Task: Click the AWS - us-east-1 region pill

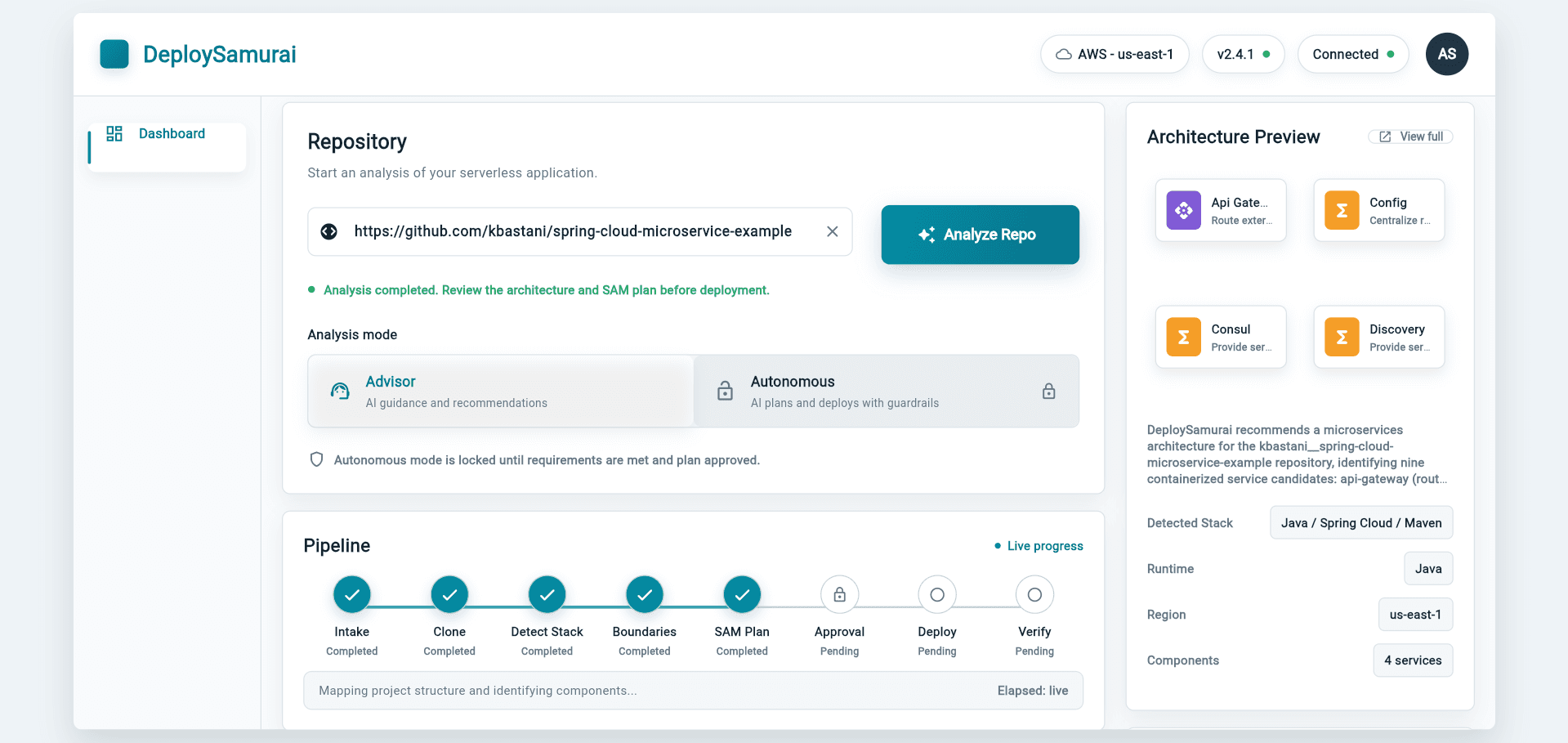Action: click(1115, 54)
